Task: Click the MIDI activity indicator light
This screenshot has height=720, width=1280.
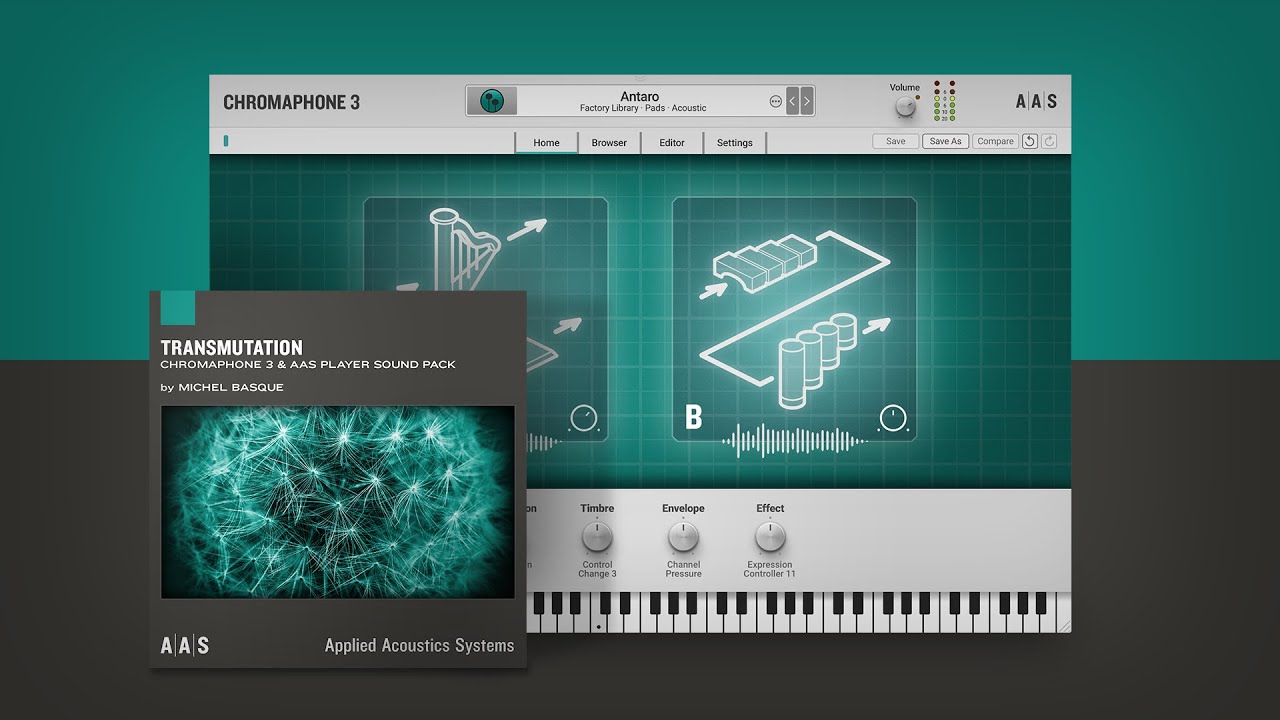Action: [226, 141]
